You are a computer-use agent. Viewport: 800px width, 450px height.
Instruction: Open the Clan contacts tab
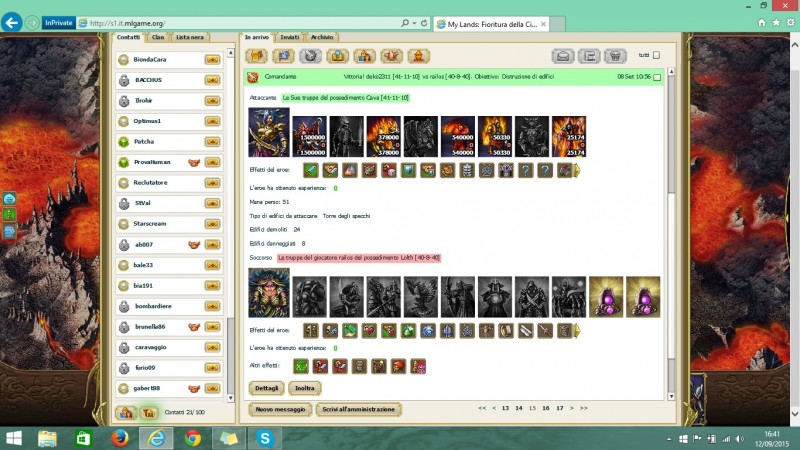click(158, 37)
